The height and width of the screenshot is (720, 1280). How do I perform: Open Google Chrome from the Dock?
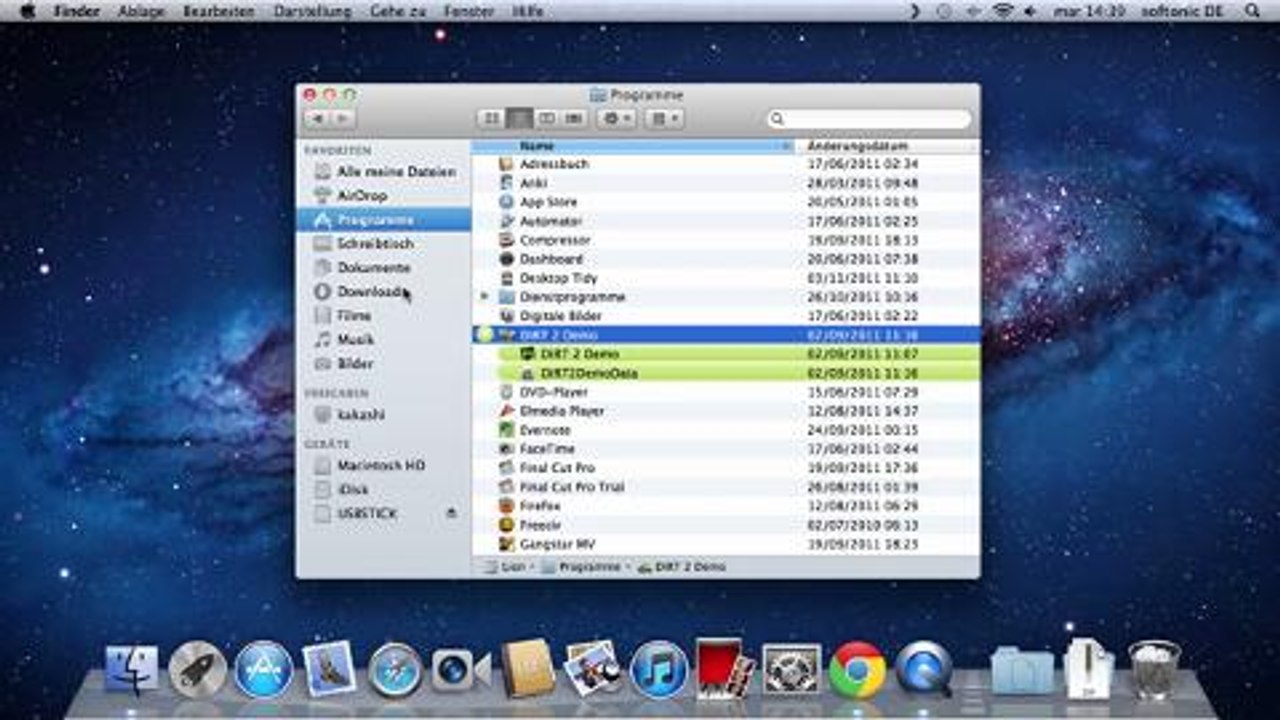(x=858, y=669)
